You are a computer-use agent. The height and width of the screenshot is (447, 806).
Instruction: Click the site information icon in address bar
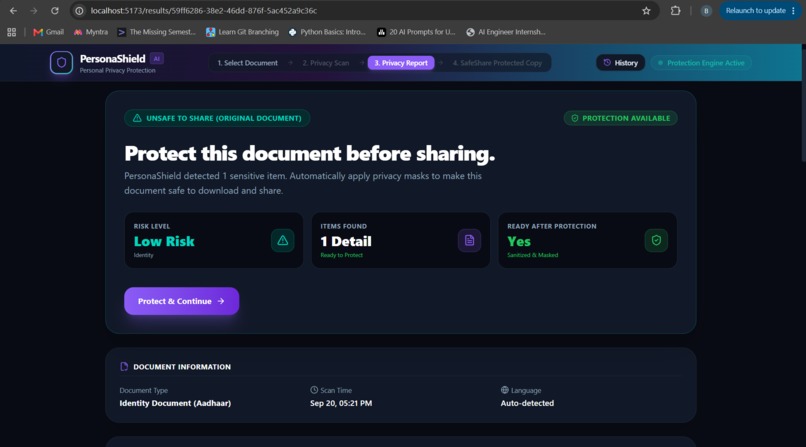(x=79, y=11)
